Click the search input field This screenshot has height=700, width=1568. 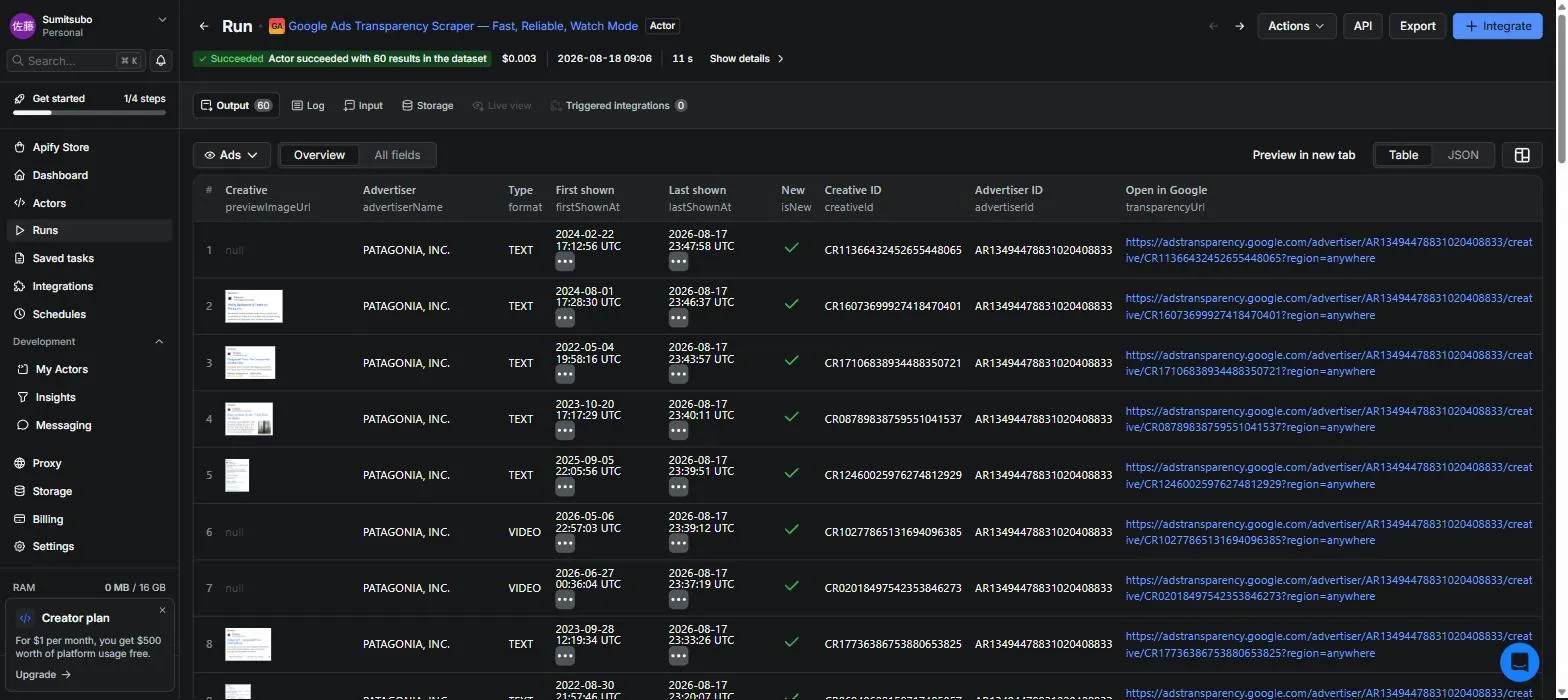point(75,60)
